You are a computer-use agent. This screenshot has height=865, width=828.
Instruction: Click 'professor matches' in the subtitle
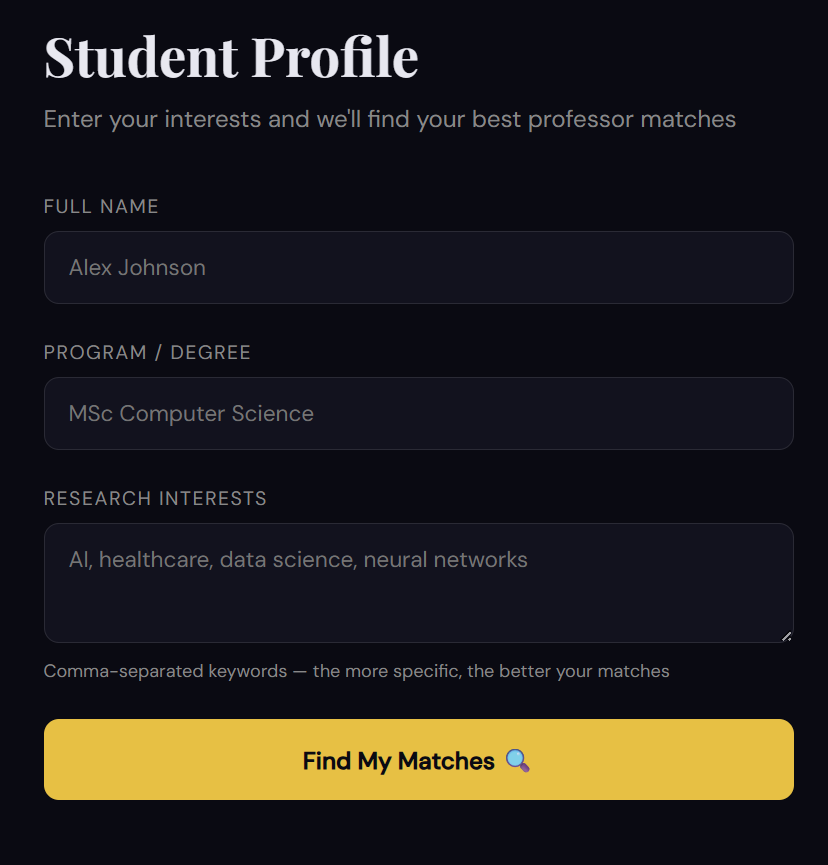pos(632,120)
